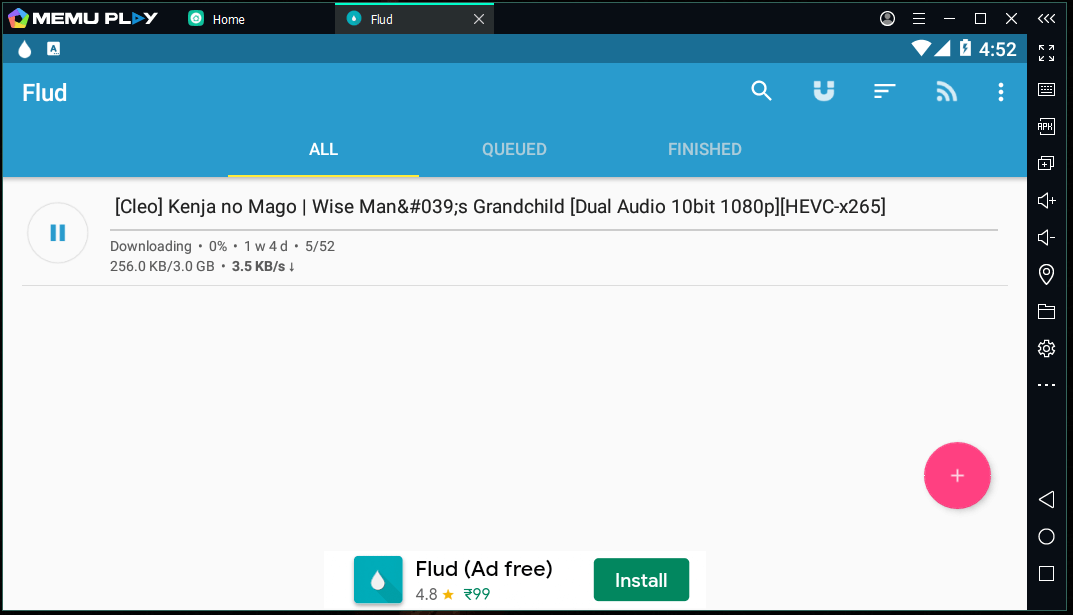The image size is (1073, 615).
Task: Click the '1 w 4 d' remaining time text
Action: pos(266,246)
